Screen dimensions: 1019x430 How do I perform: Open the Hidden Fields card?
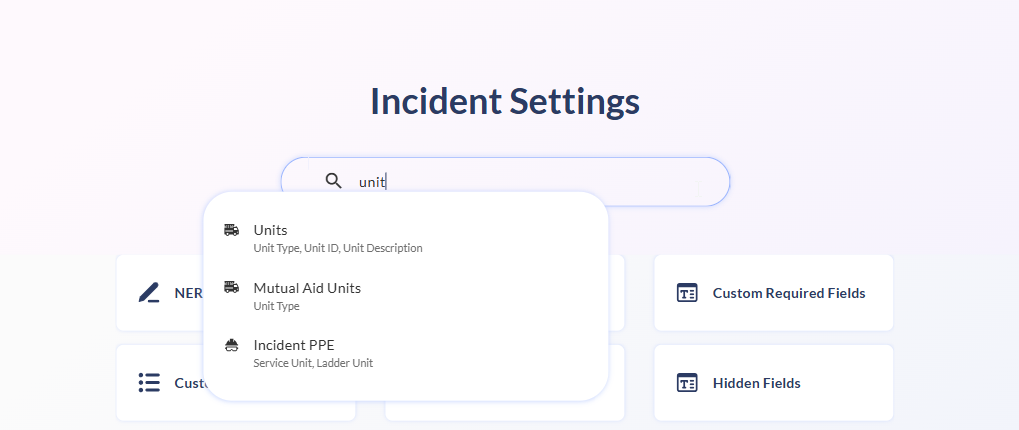[756, 383]
